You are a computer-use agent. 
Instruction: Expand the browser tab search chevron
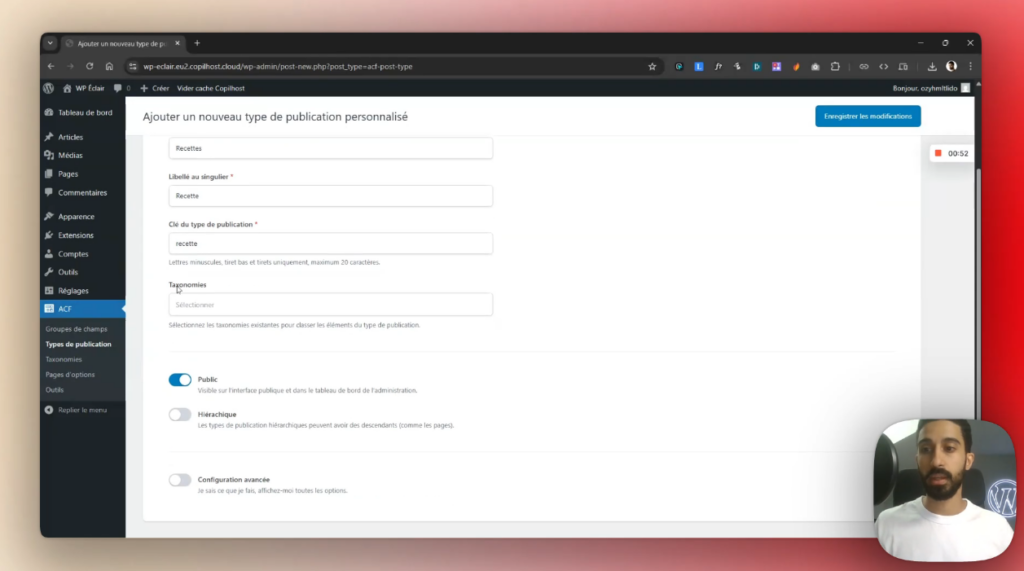(x=51, y=43)
